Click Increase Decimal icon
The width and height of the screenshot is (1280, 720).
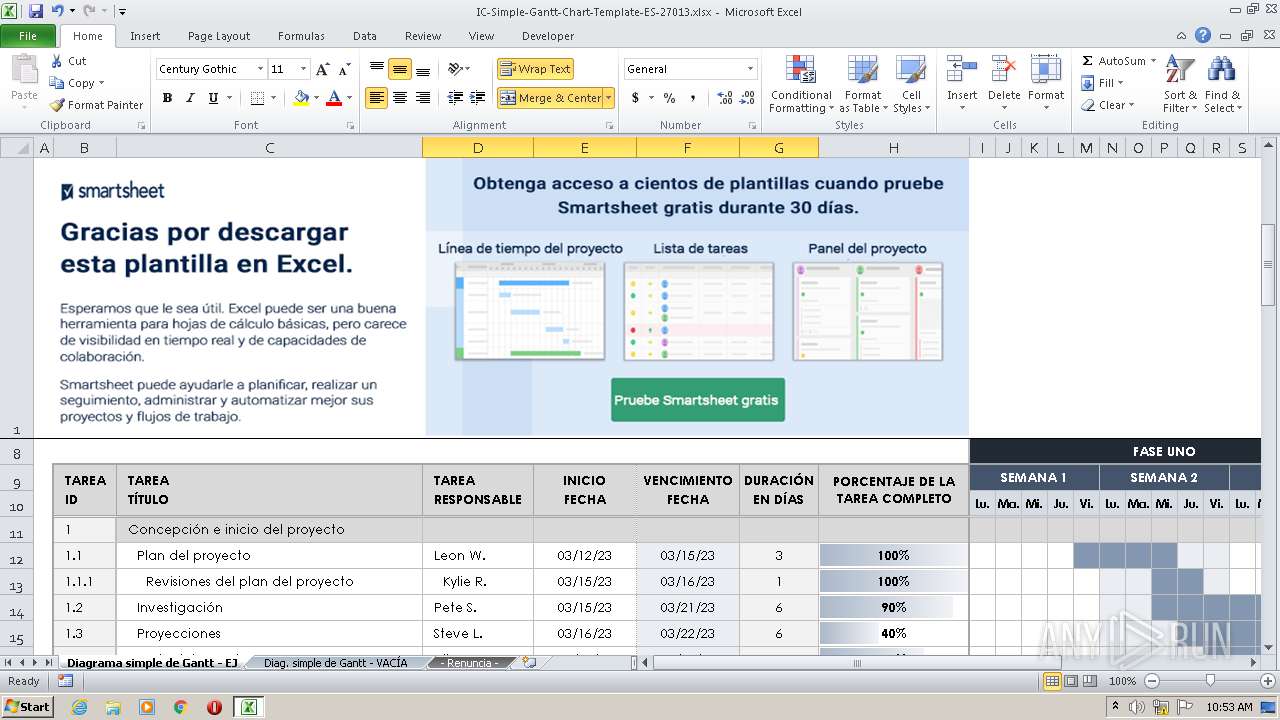coord(725,98)
